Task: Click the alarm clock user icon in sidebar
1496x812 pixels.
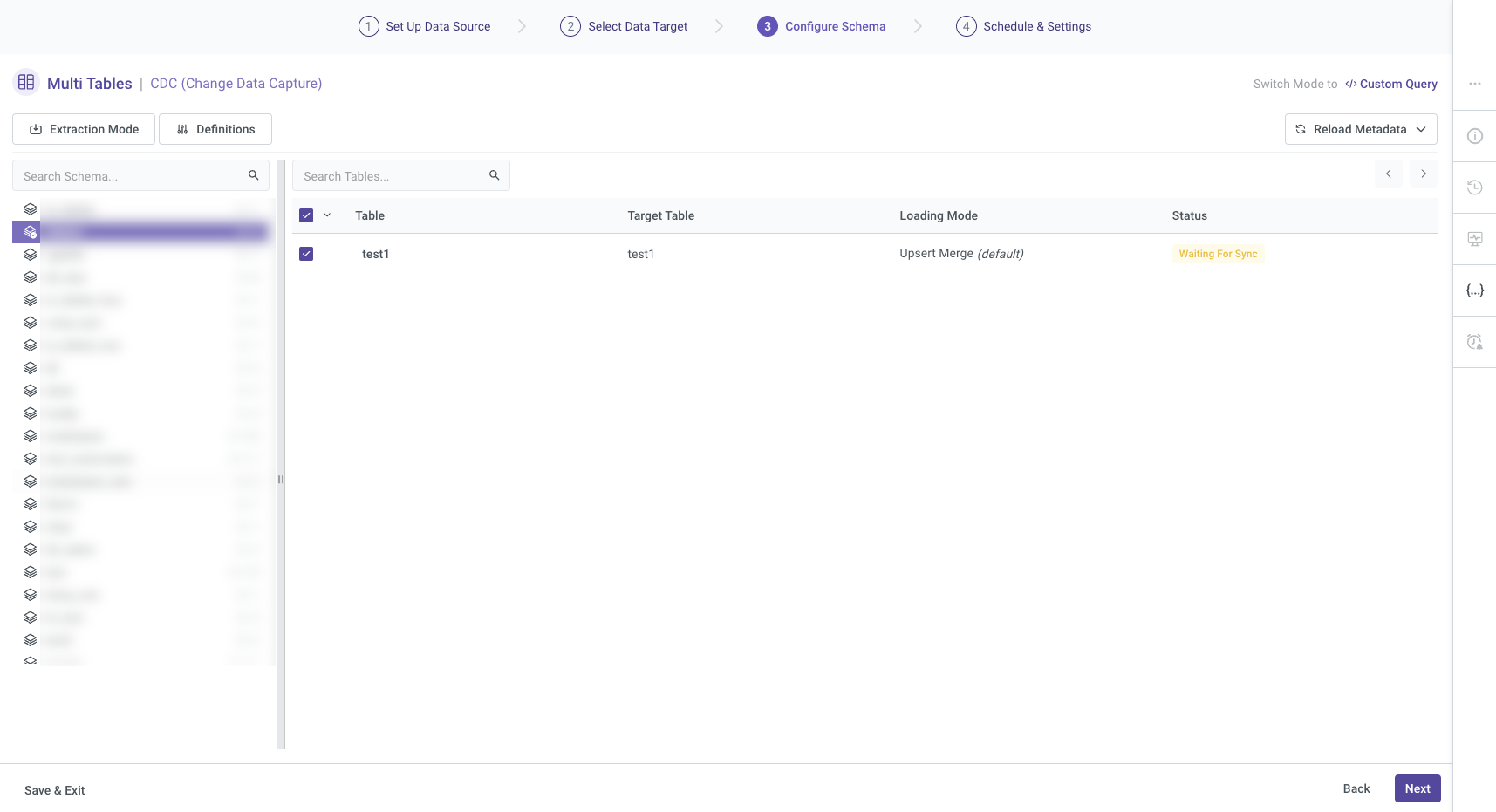Action: [1474, 342]
